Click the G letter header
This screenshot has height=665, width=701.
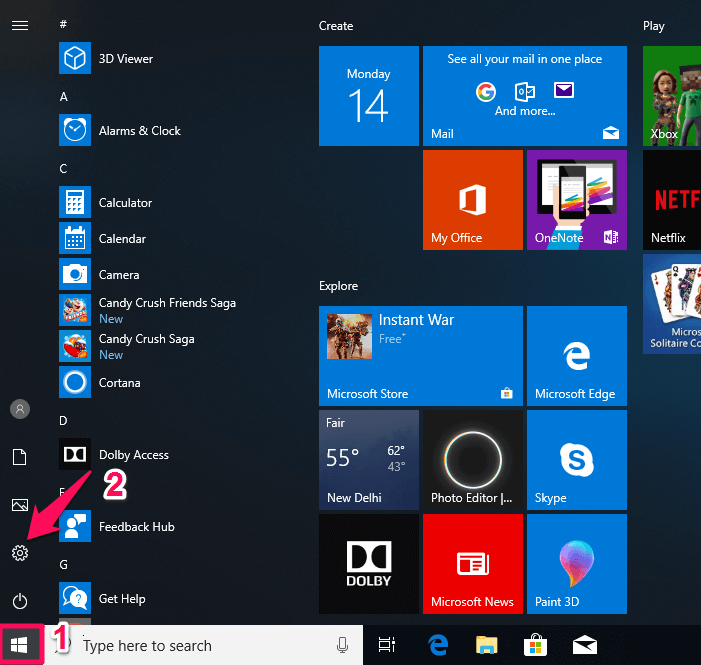click(63, 564)
